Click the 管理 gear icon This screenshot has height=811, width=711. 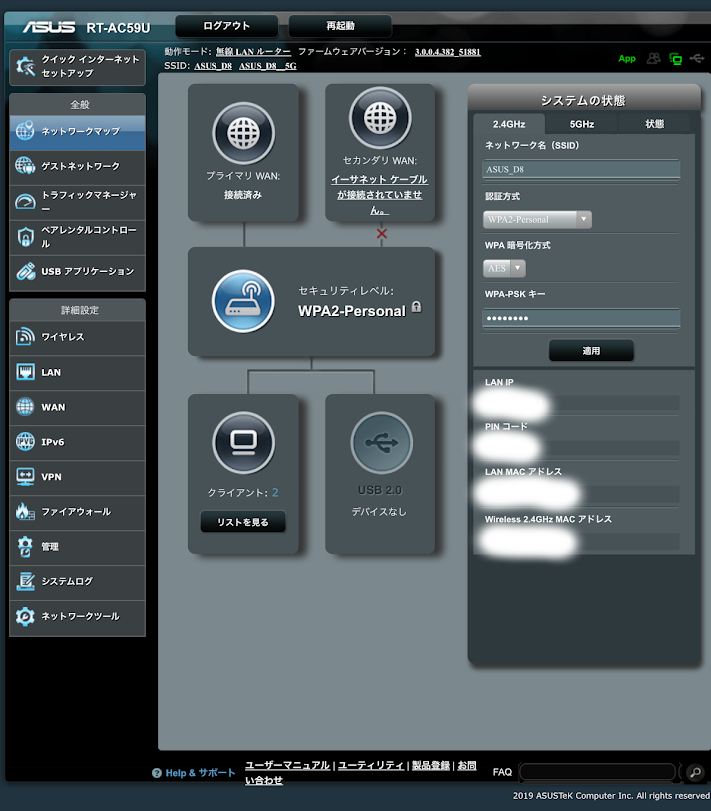coord(25,547)
